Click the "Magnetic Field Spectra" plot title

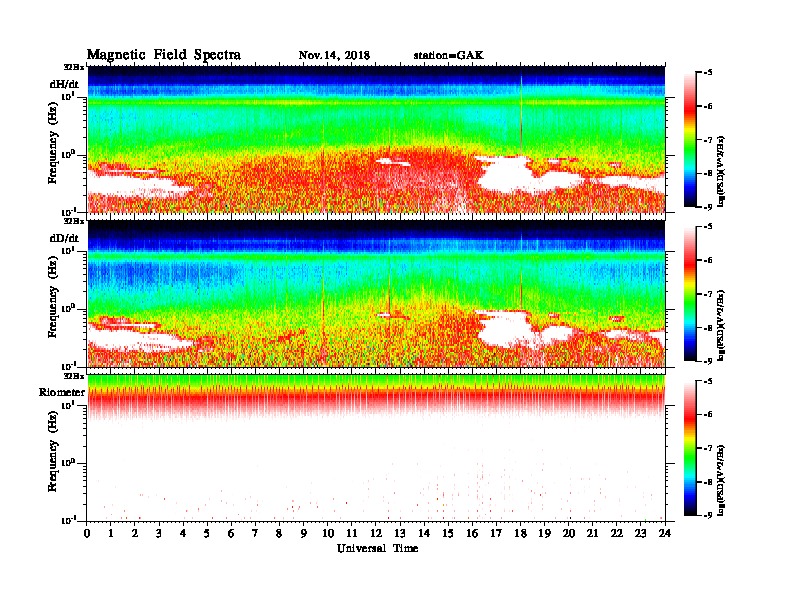[164, 55]
